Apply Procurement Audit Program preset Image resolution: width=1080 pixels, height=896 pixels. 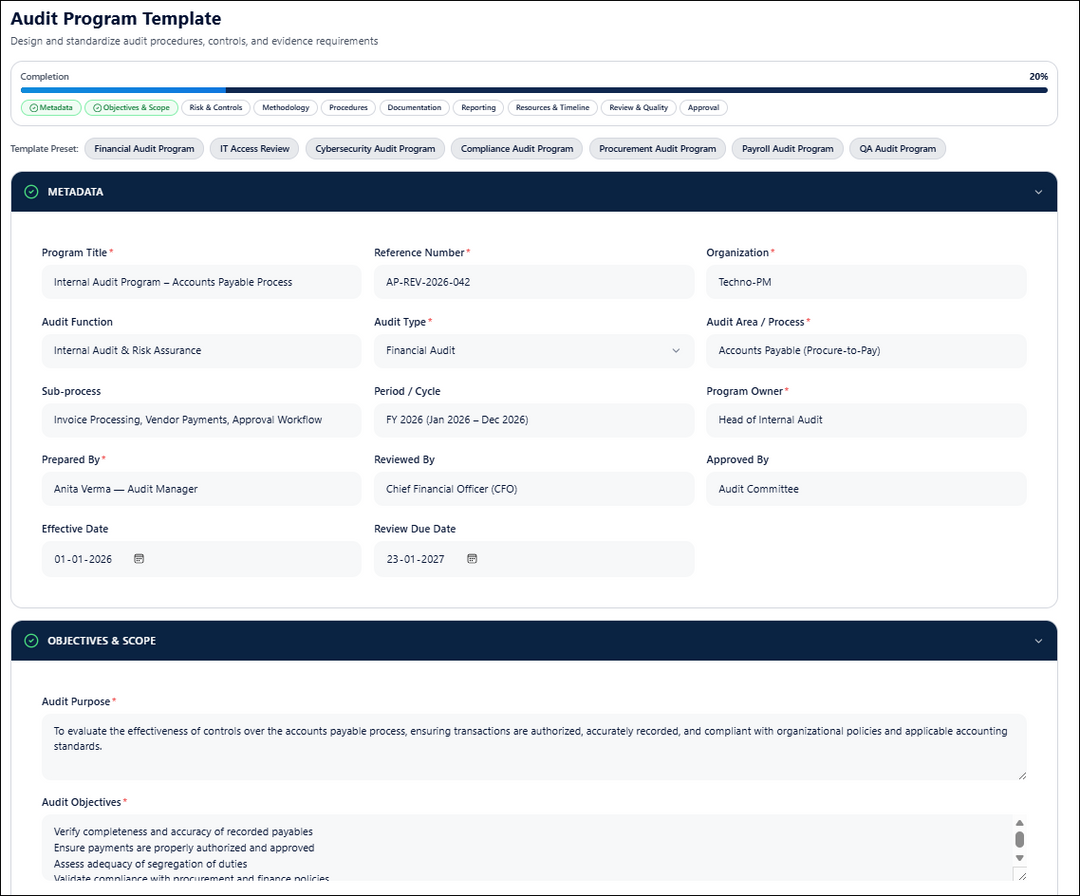pyautogui.click(x=657, y=149)
